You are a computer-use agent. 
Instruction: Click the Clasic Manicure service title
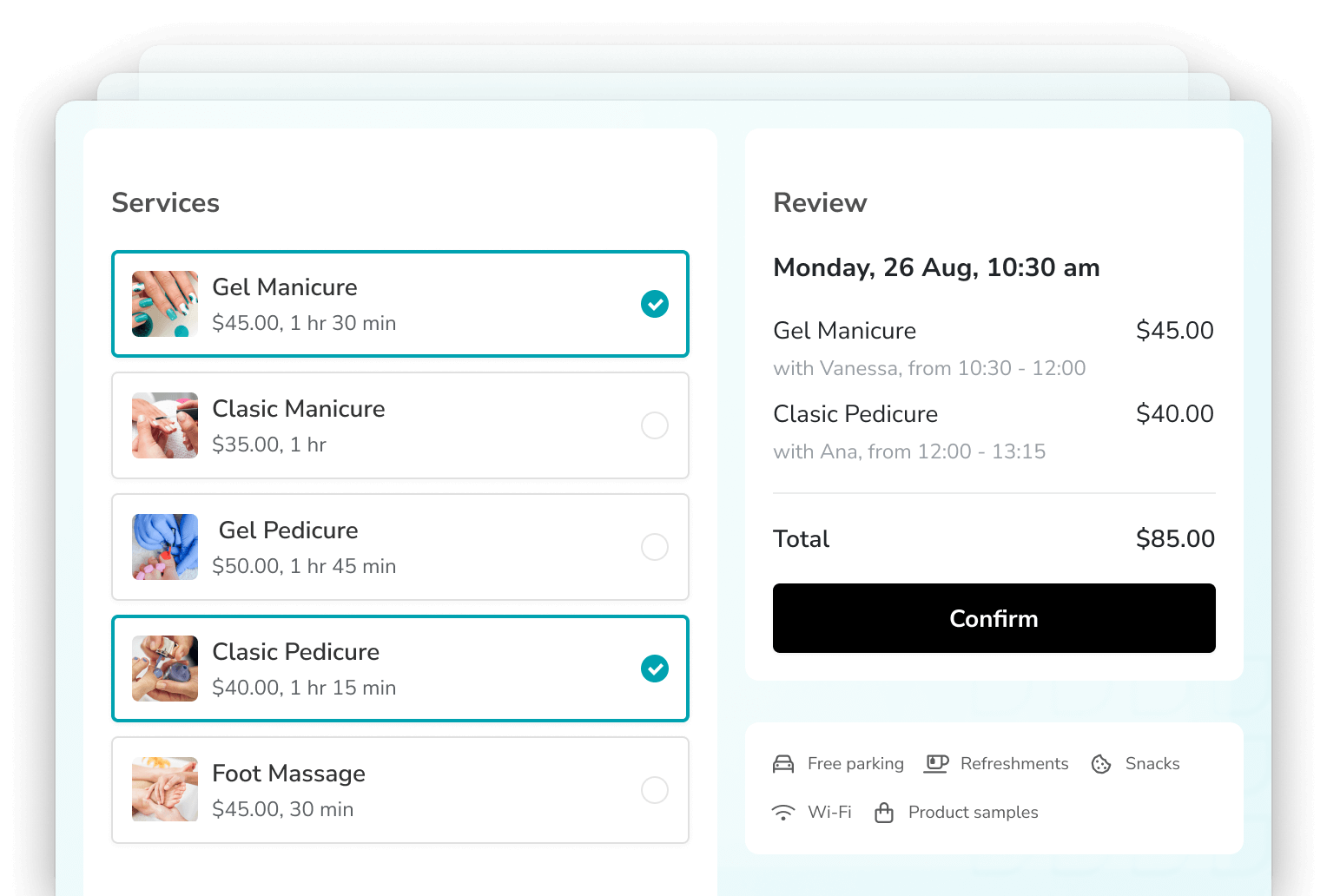click(x=299, y=409)
